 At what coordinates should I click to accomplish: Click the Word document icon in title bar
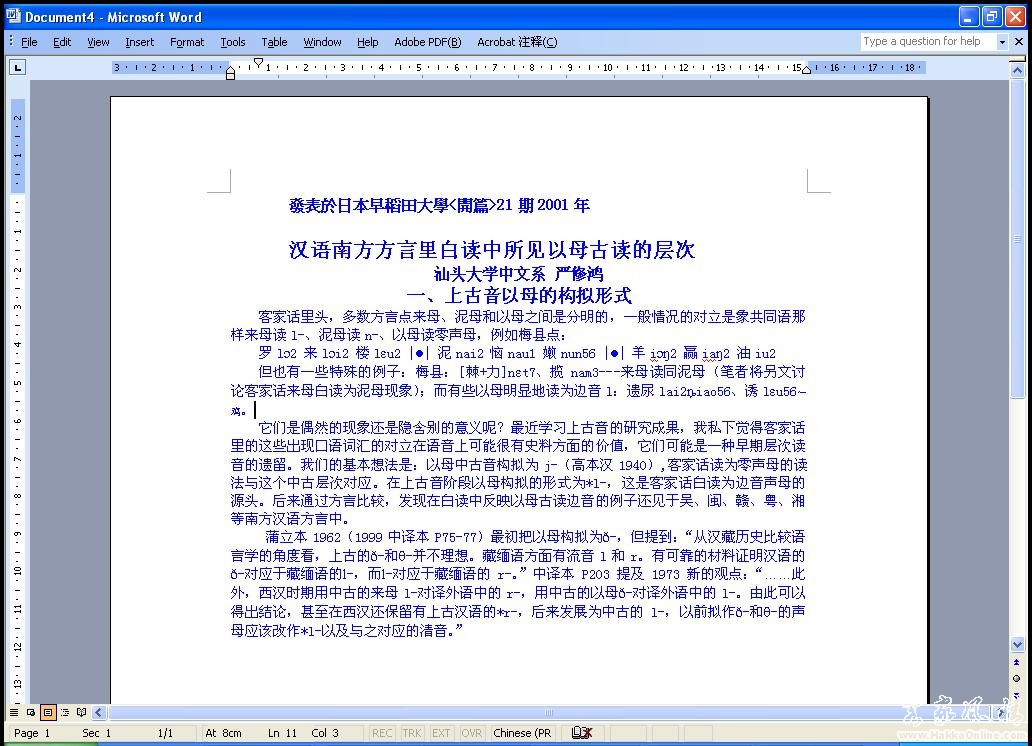(x=13, y=16)
